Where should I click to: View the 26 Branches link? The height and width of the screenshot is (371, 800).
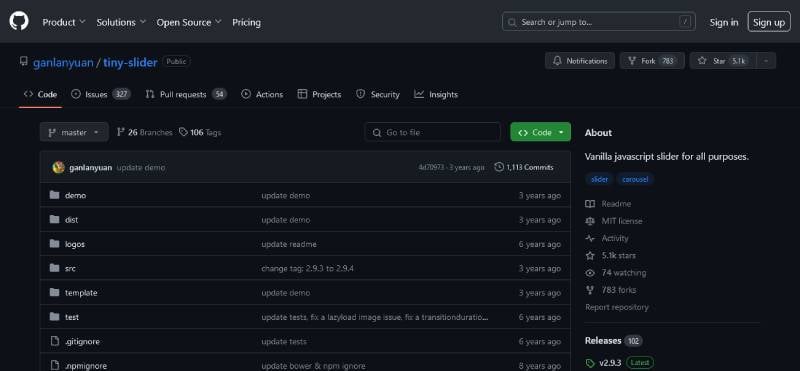(145, 132)
